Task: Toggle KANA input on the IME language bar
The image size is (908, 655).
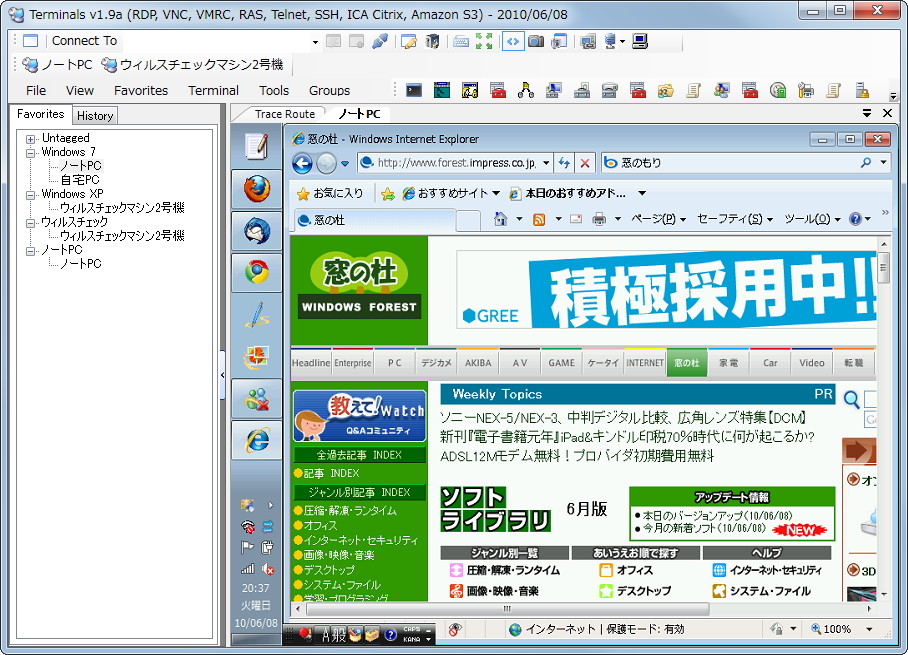Action: (411, 640)
